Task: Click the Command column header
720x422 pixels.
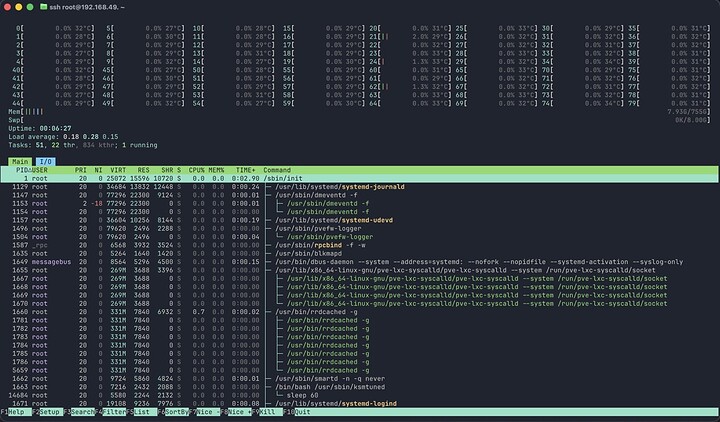Action: pyautogui.click(x=277, y=170)
